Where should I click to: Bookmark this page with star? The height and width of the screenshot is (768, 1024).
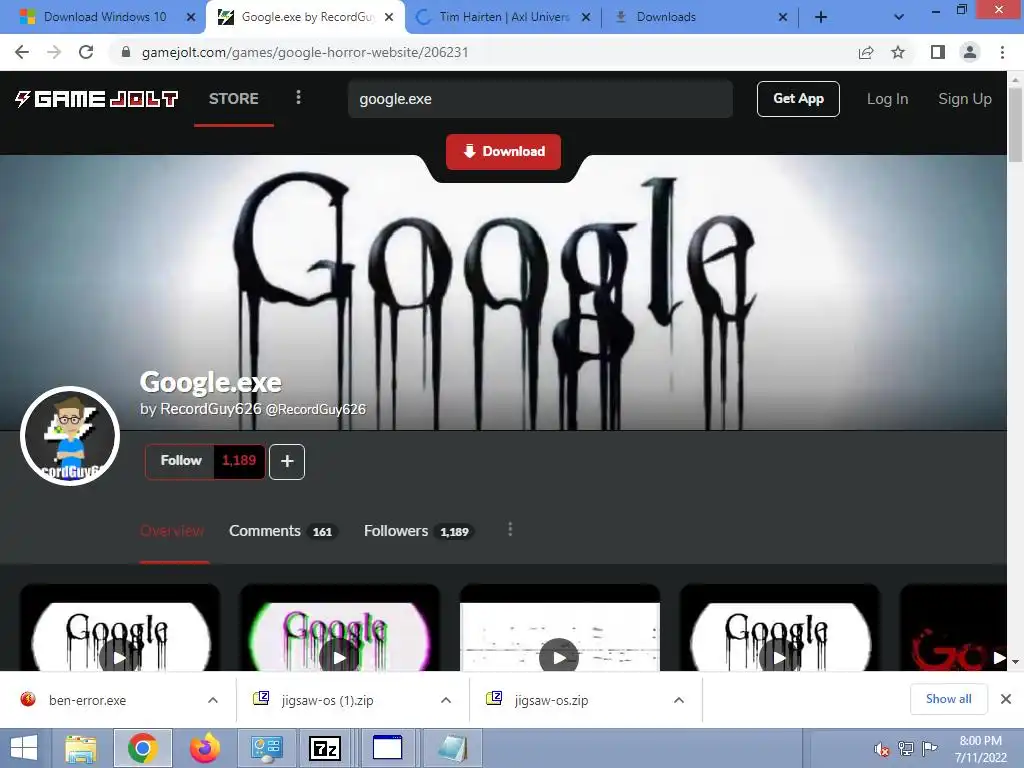point(898,52)
